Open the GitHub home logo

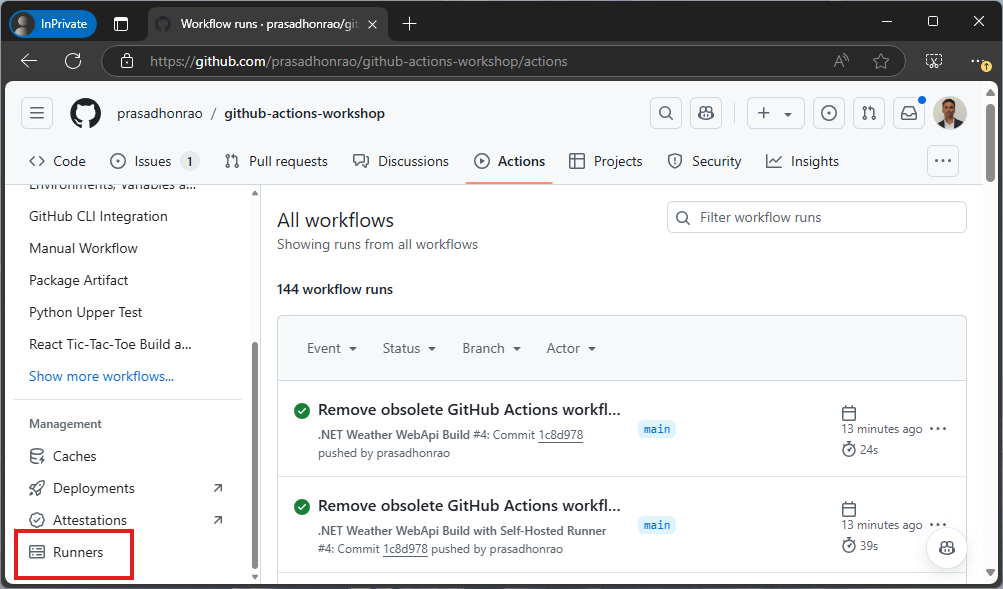click(x=86, y=113)
